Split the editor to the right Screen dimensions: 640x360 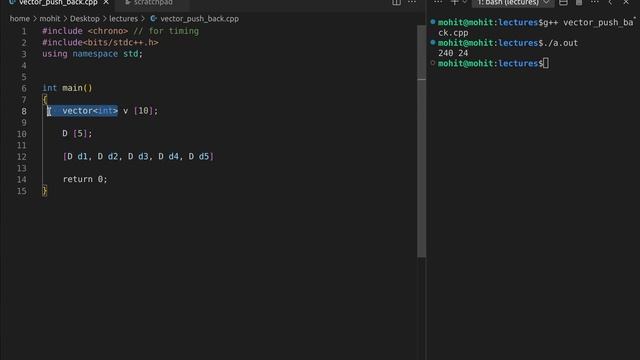pos(396,2)
